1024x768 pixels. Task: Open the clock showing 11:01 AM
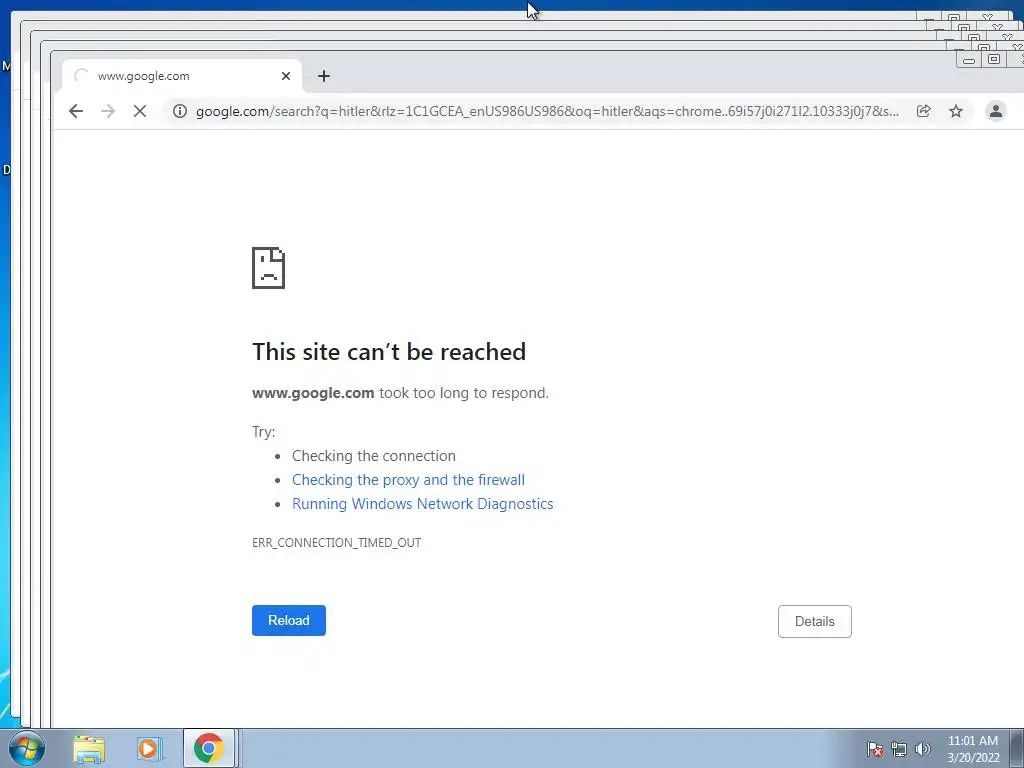point(972,749)
